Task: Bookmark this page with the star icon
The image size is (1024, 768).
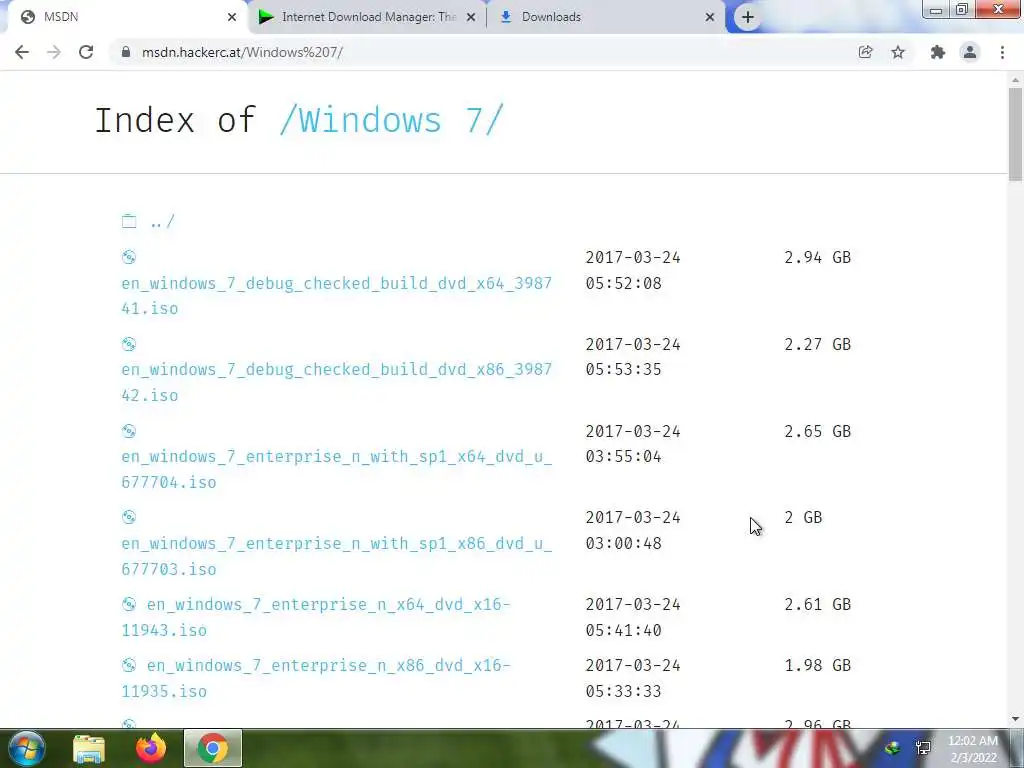Action: (x=898, y=52)
